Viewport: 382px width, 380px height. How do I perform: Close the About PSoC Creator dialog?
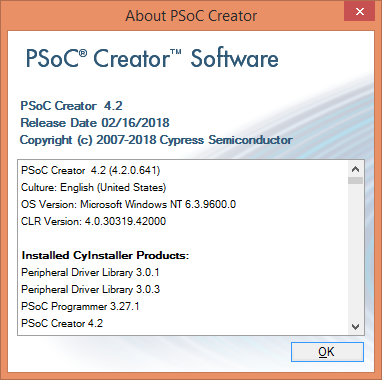click(x=360, y=12)
